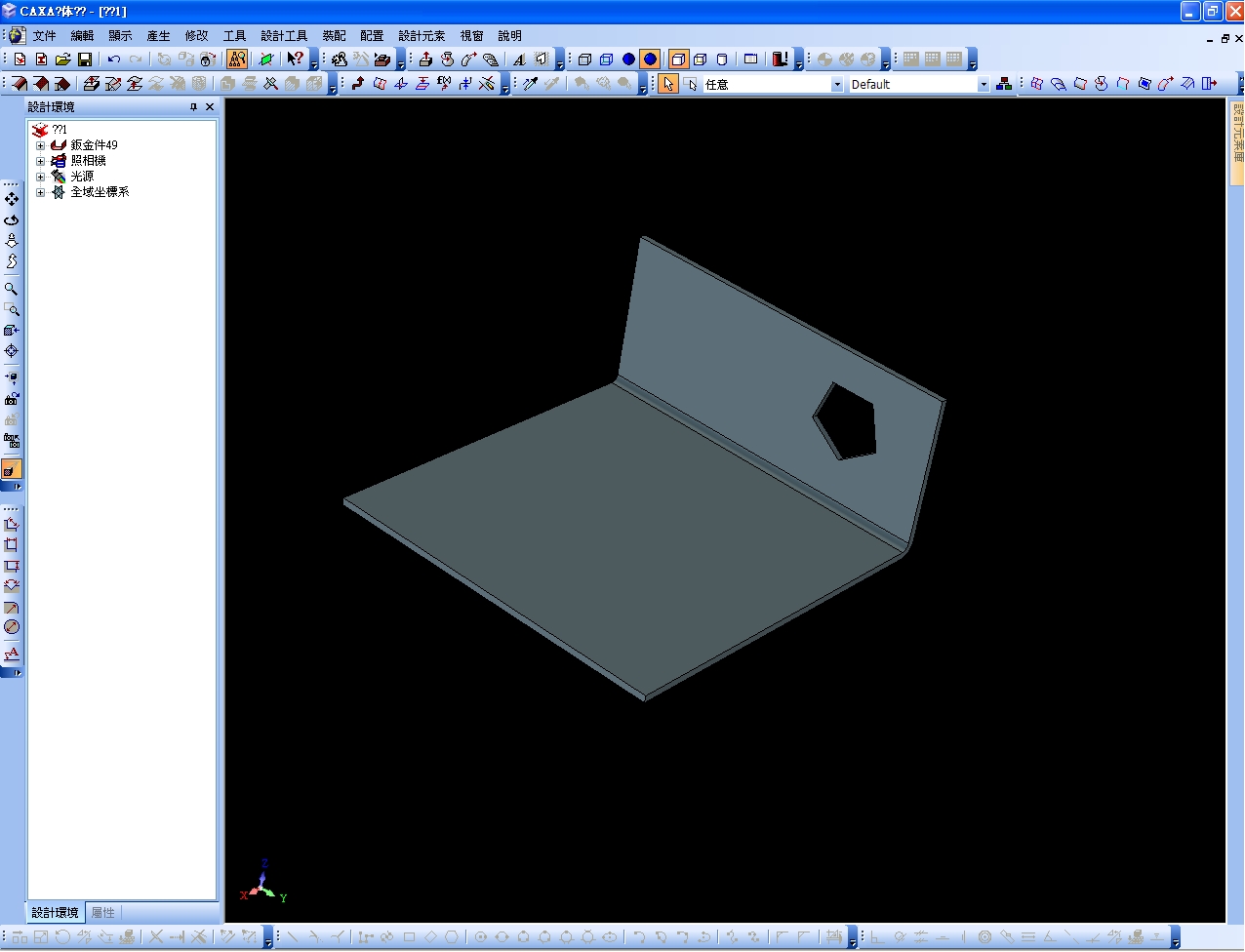Screen dimensions: 1245x952
Task: Select 光源 in design tree
Action: (82, 177)
